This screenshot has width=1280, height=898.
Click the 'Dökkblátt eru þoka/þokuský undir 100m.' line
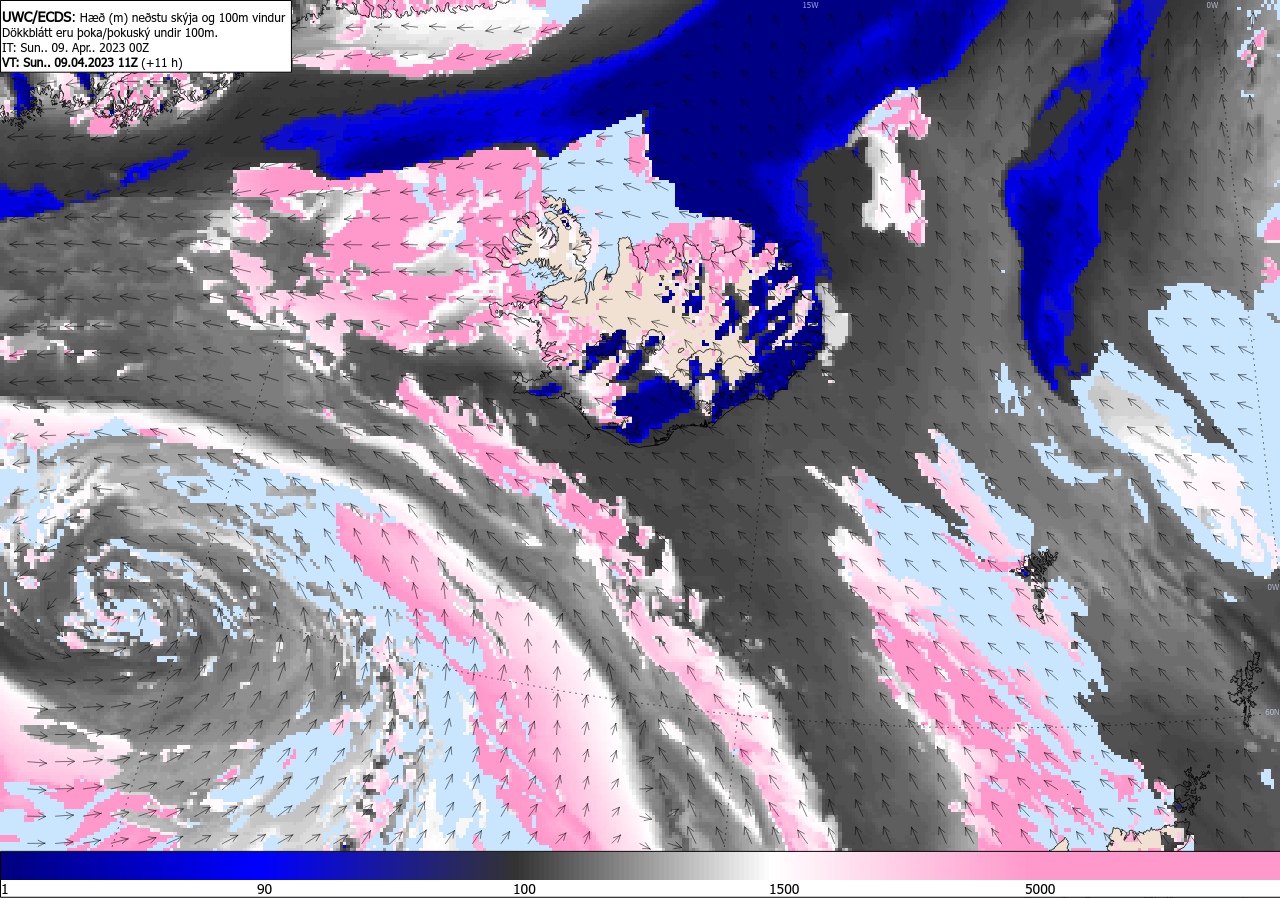pos(110,33)
